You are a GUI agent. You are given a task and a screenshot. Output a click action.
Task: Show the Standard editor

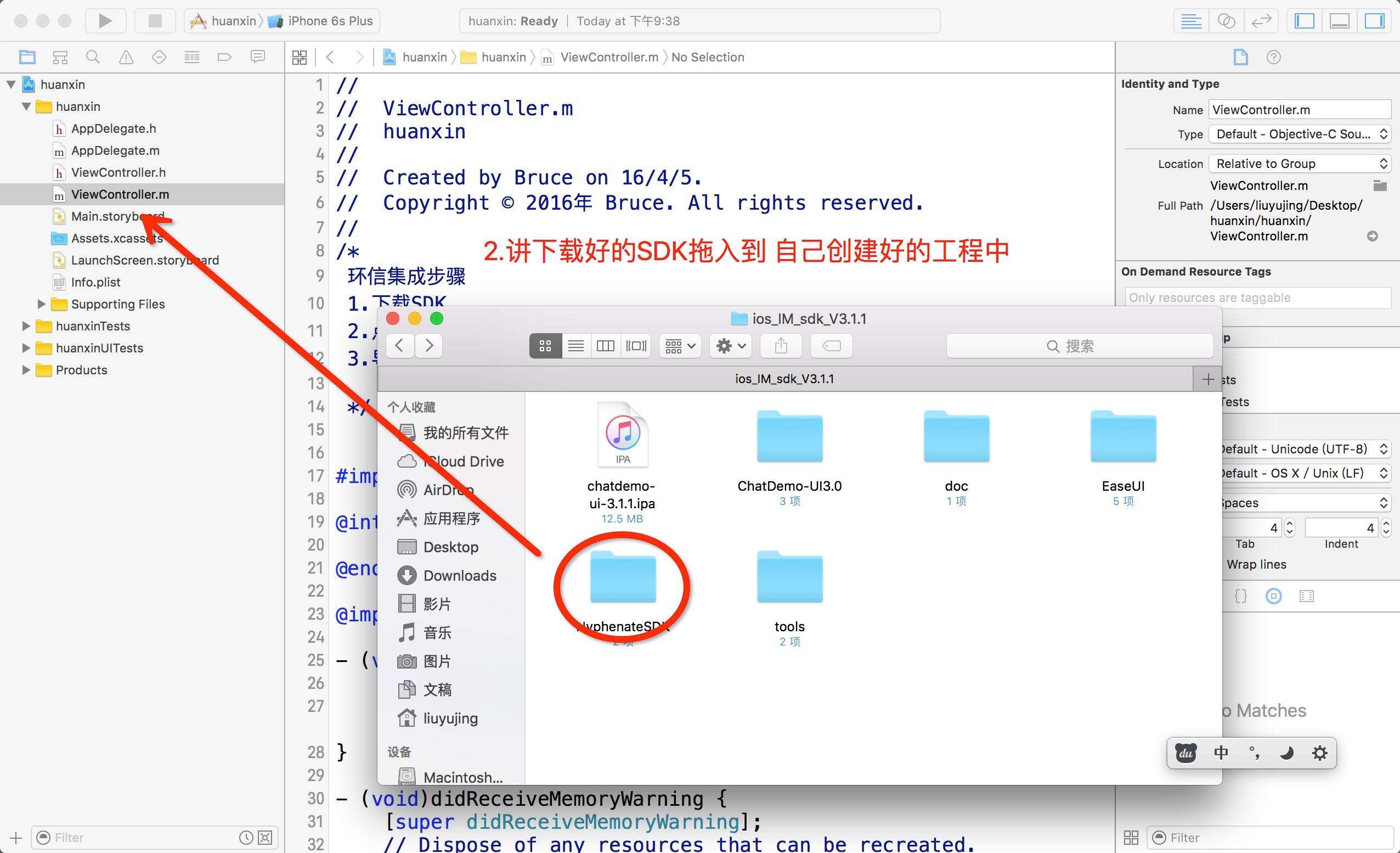1191,21
